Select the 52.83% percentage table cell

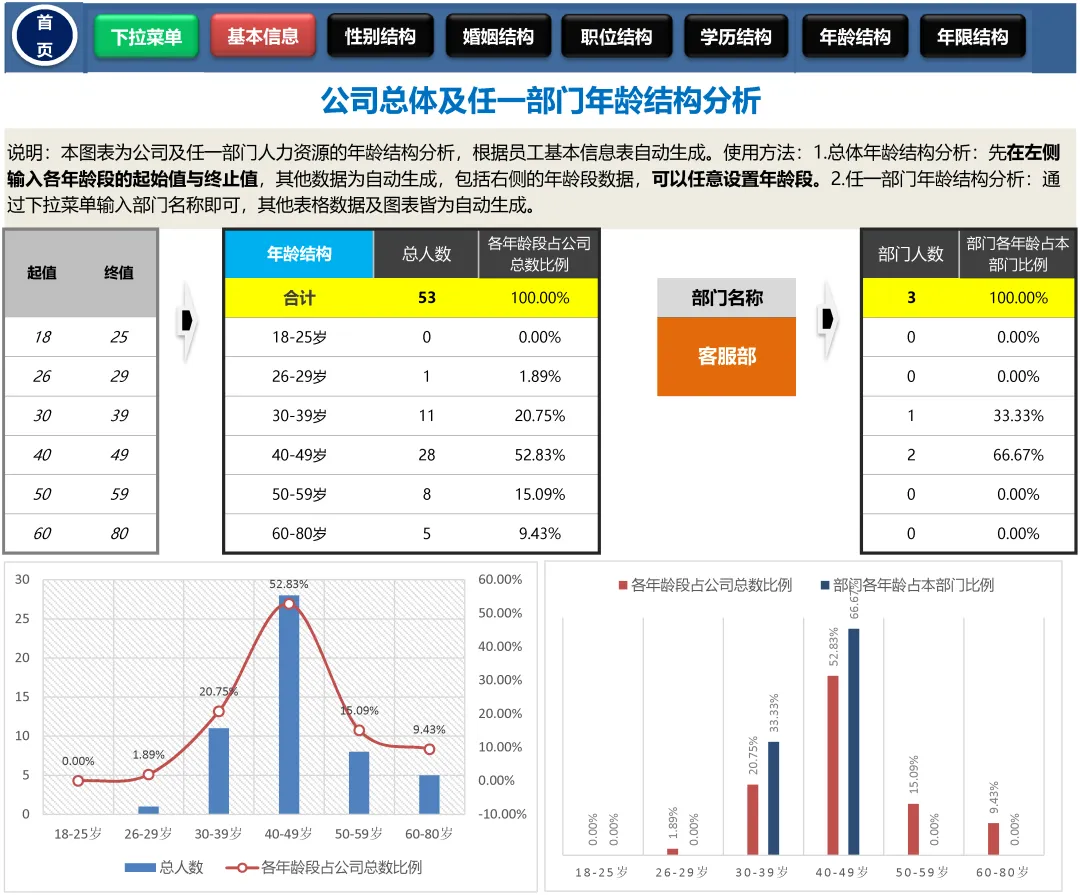[539, 455]
